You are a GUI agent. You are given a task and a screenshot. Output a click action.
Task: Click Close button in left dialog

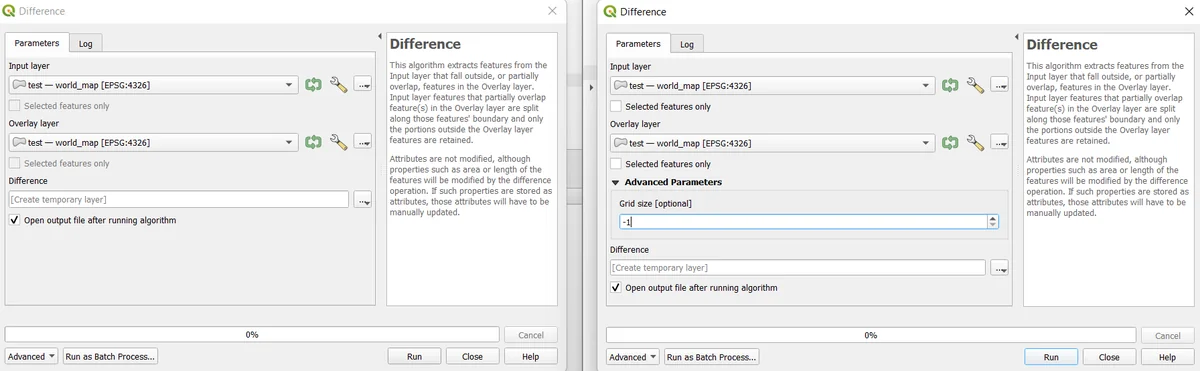click(472, 356)
